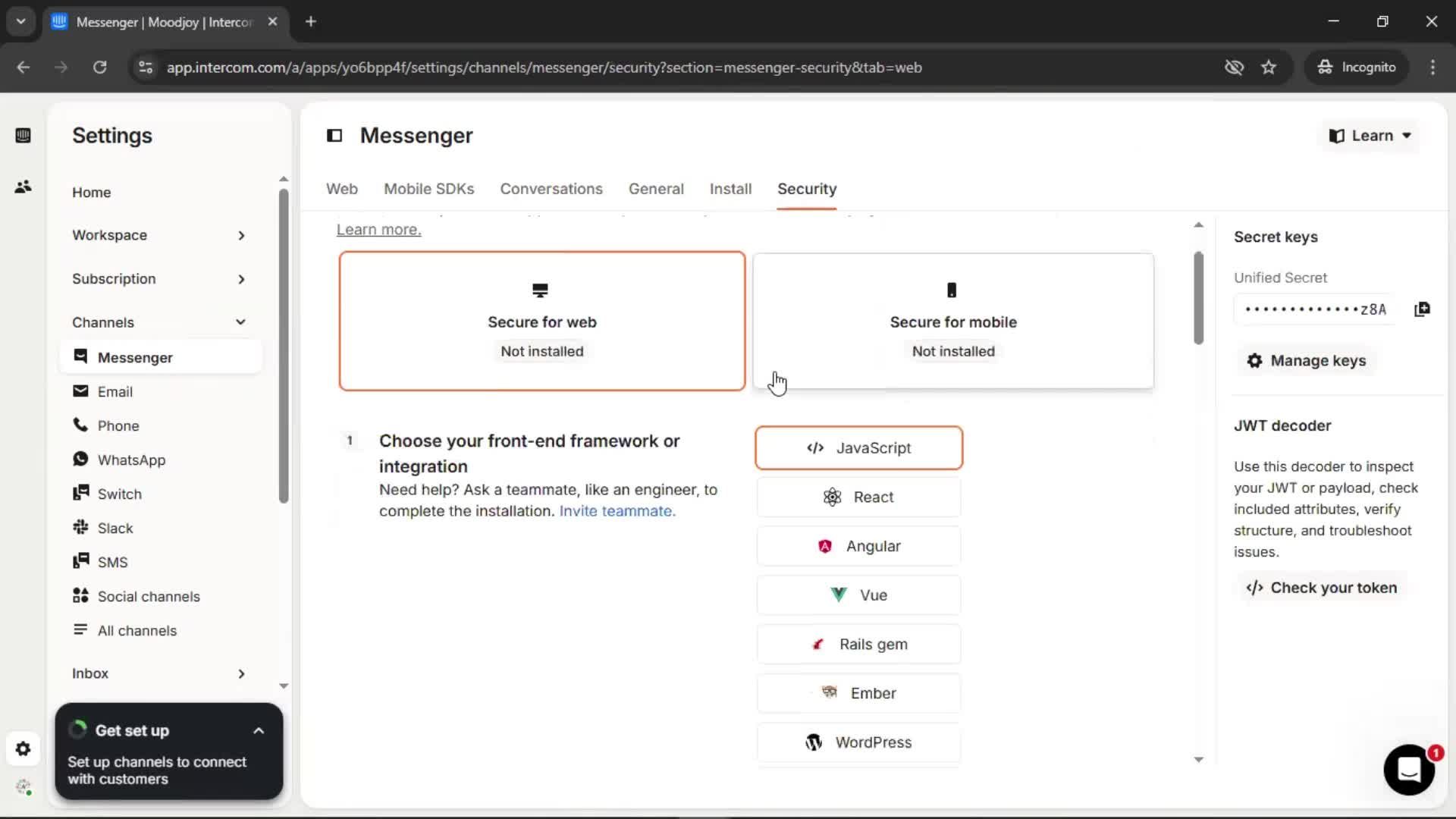Click the small icon below the settings gear
1456x819 pixels.
[x=23, y=787]
